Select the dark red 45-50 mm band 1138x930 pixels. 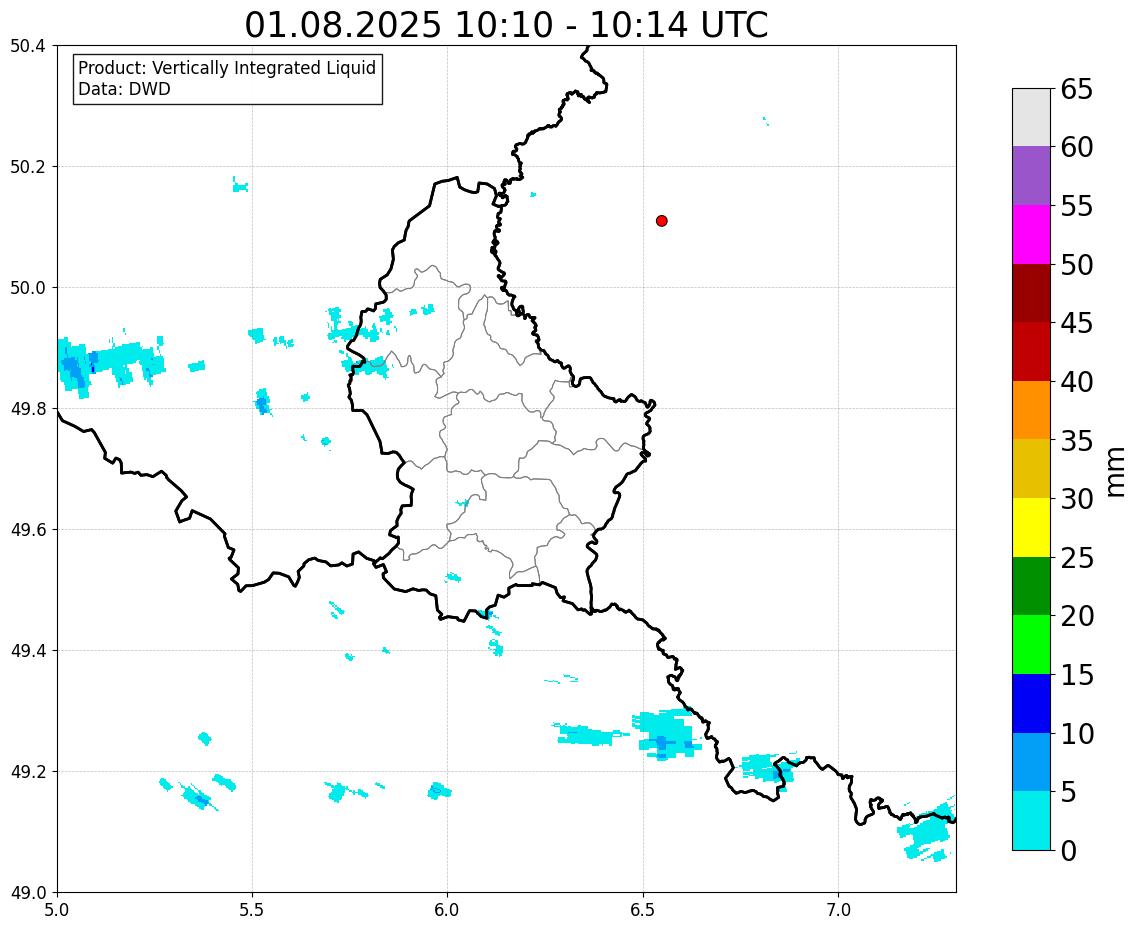[x=1031, y=293]
